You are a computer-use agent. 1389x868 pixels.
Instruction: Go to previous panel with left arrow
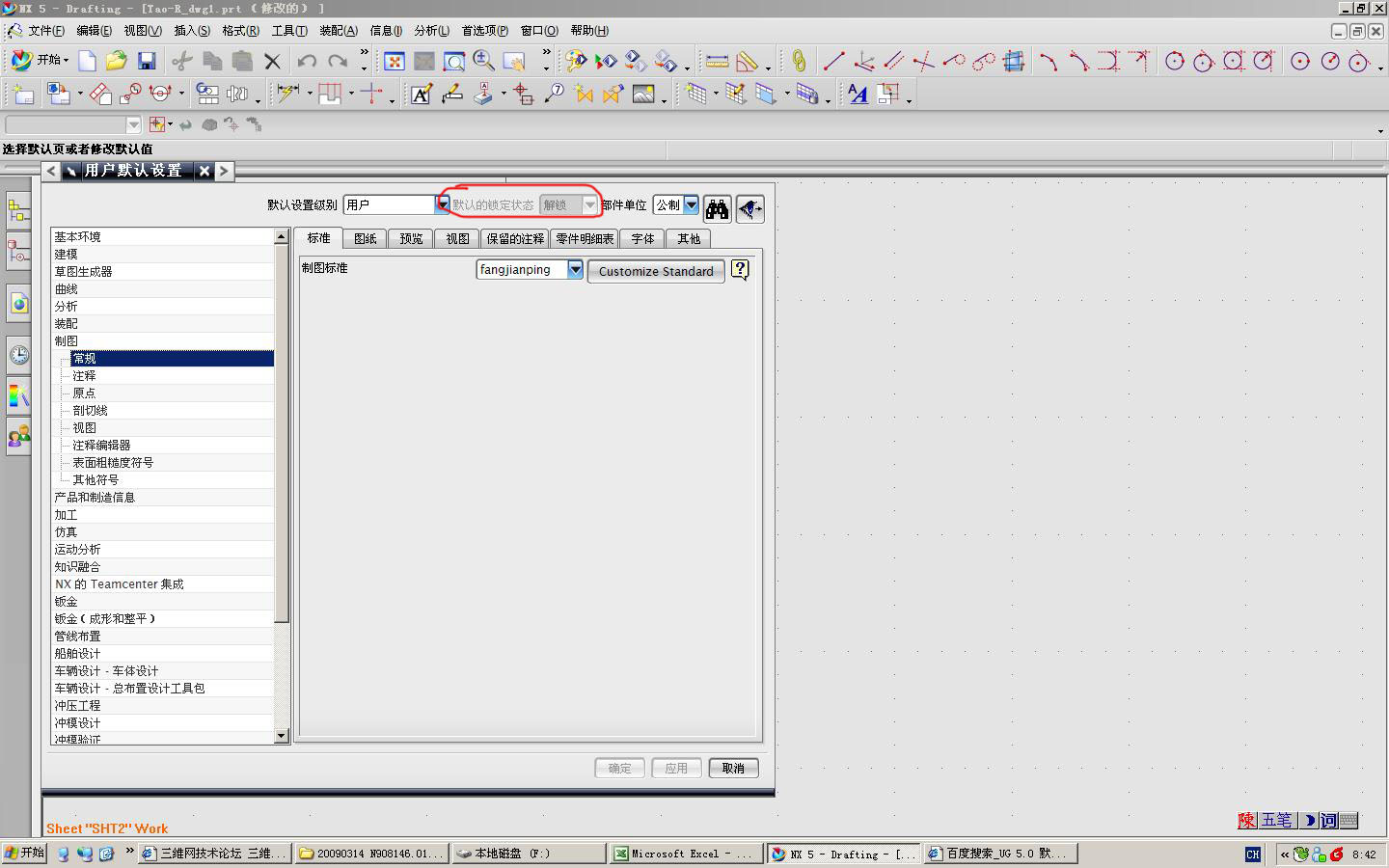click(51, 171)
